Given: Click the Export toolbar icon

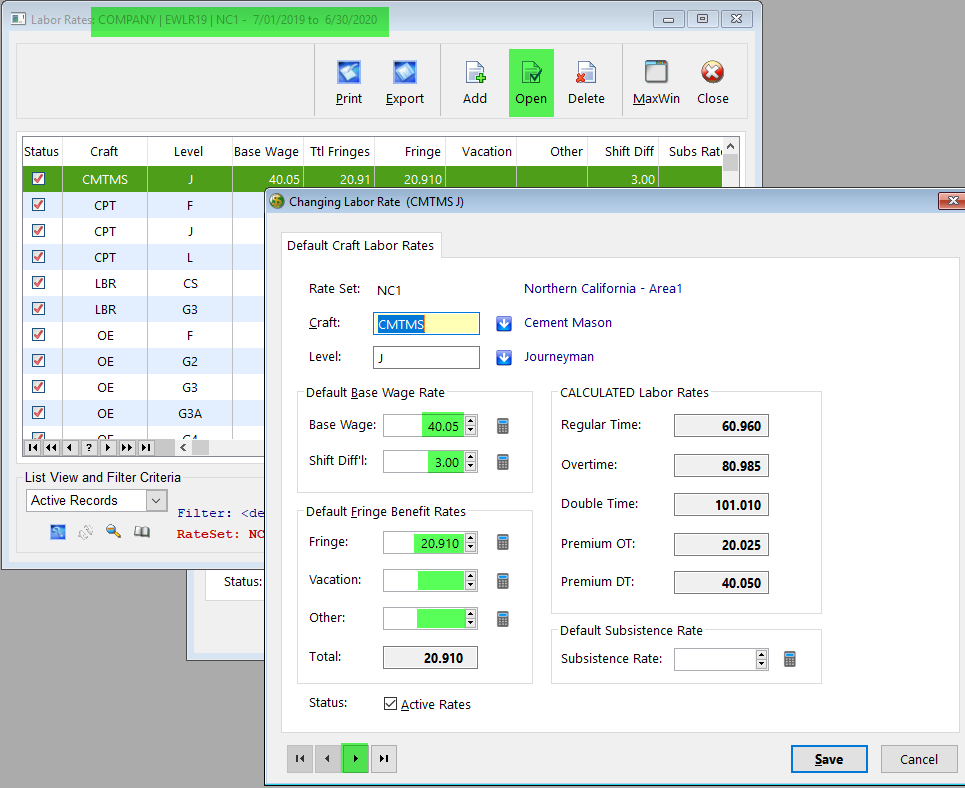Looking at the screenshot, I should coord(404,73).
